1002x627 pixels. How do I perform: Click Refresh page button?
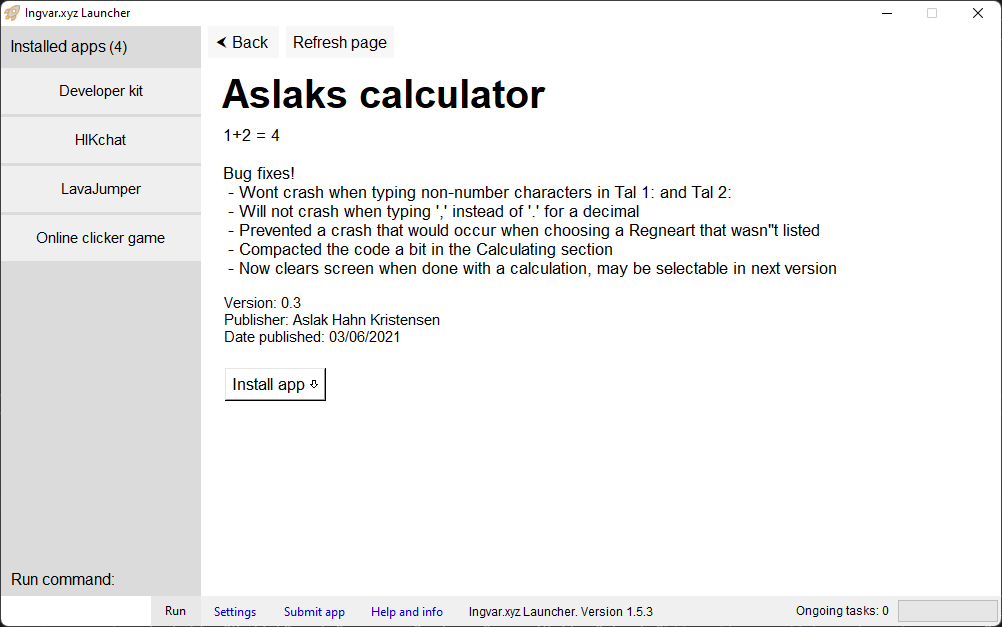coord(339,42)
